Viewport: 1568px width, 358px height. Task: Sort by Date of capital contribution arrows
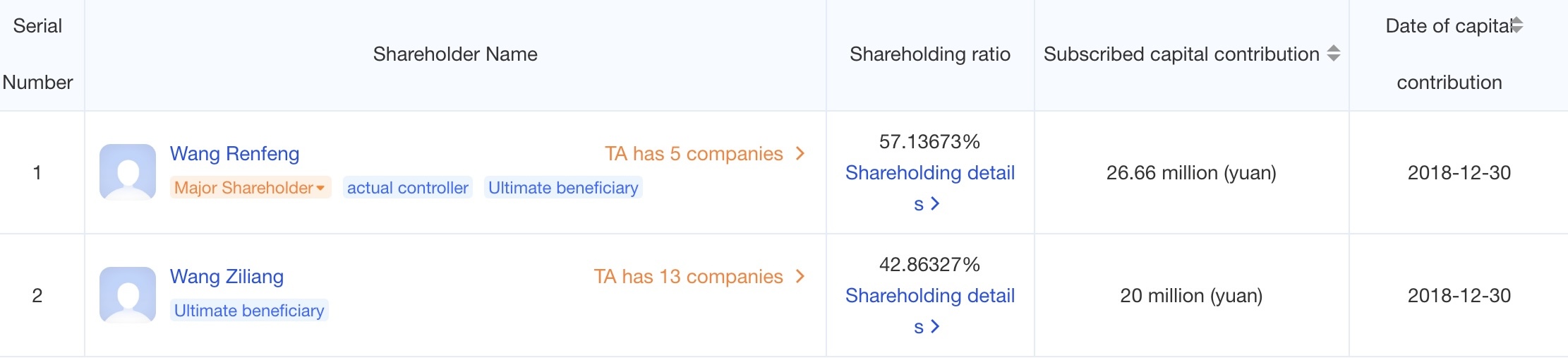(1517, 25)
